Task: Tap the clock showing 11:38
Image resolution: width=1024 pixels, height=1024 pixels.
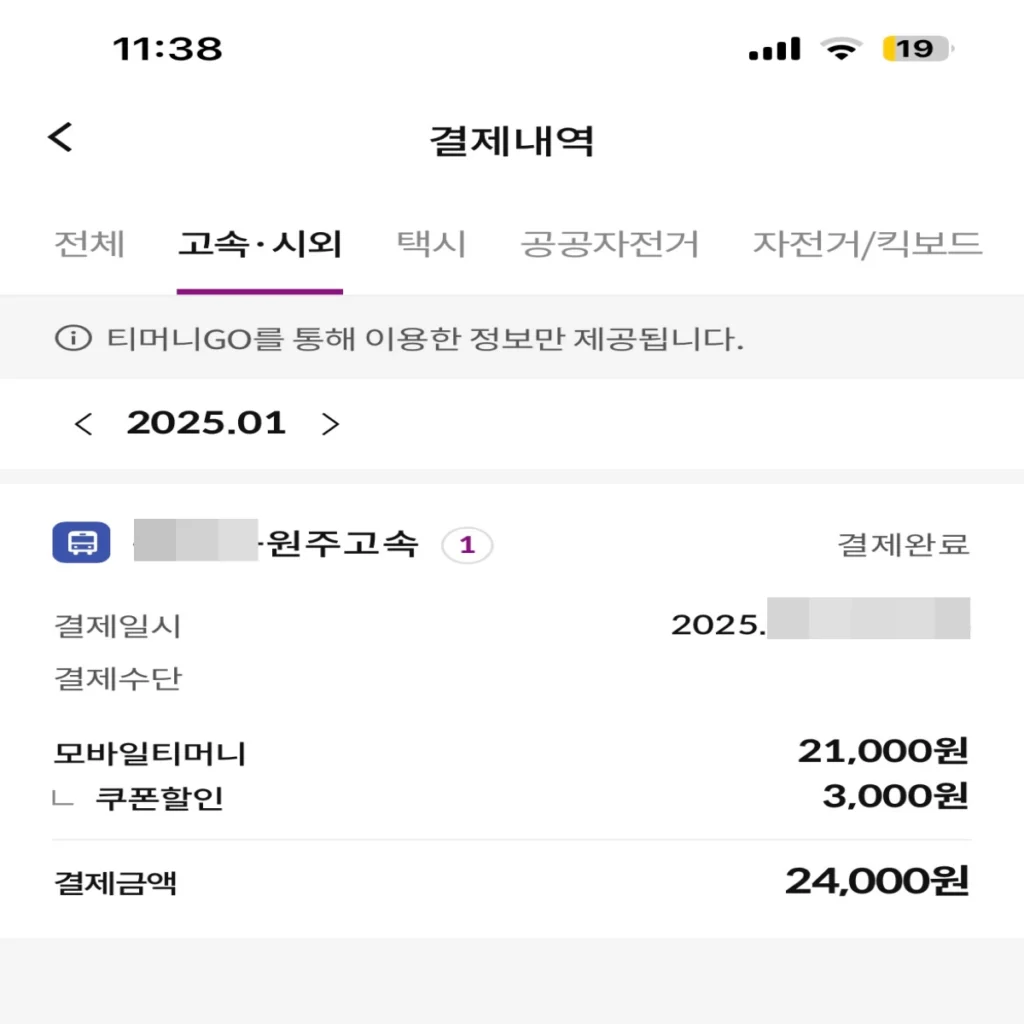Action: (x=165, y=48)
